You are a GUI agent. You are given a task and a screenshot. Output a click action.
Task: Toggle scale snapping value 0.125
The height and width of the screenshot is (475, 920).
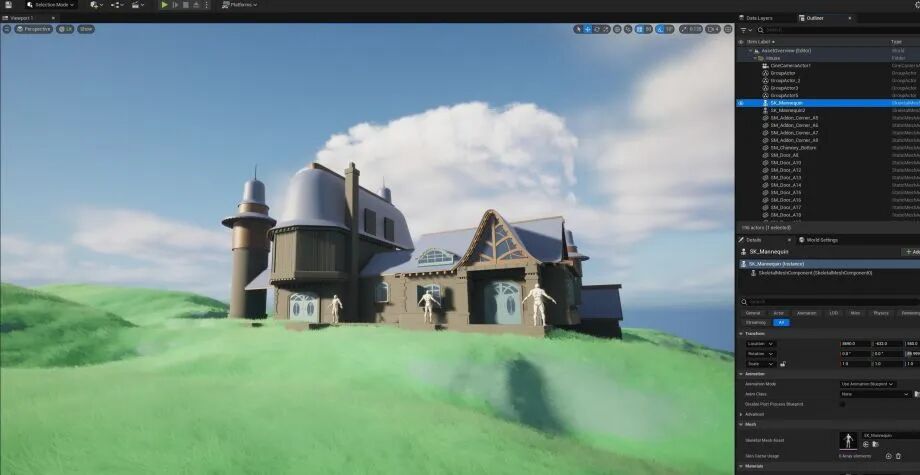(691, 29)
